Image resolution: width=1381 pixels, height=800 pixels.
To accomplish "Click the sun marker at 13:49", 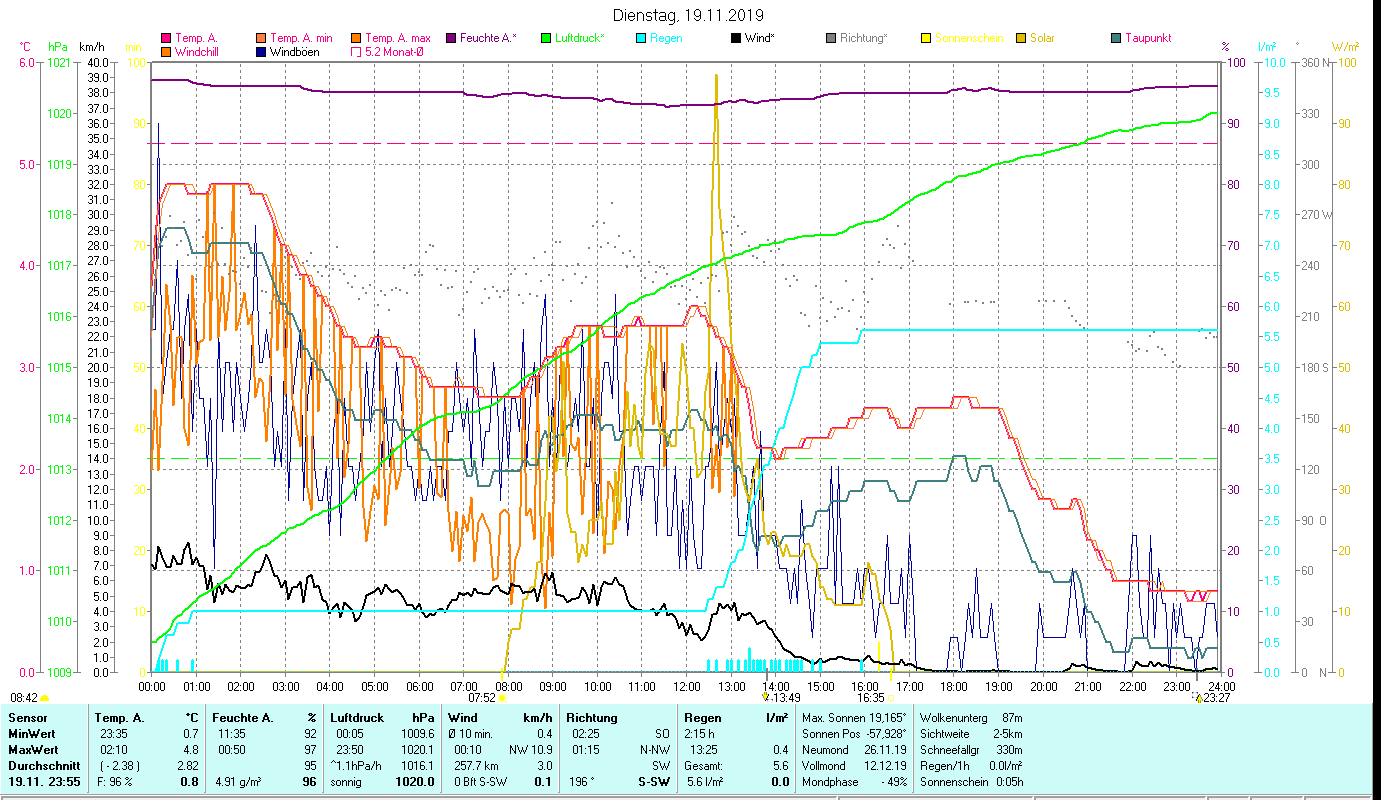I will point(766,696).
